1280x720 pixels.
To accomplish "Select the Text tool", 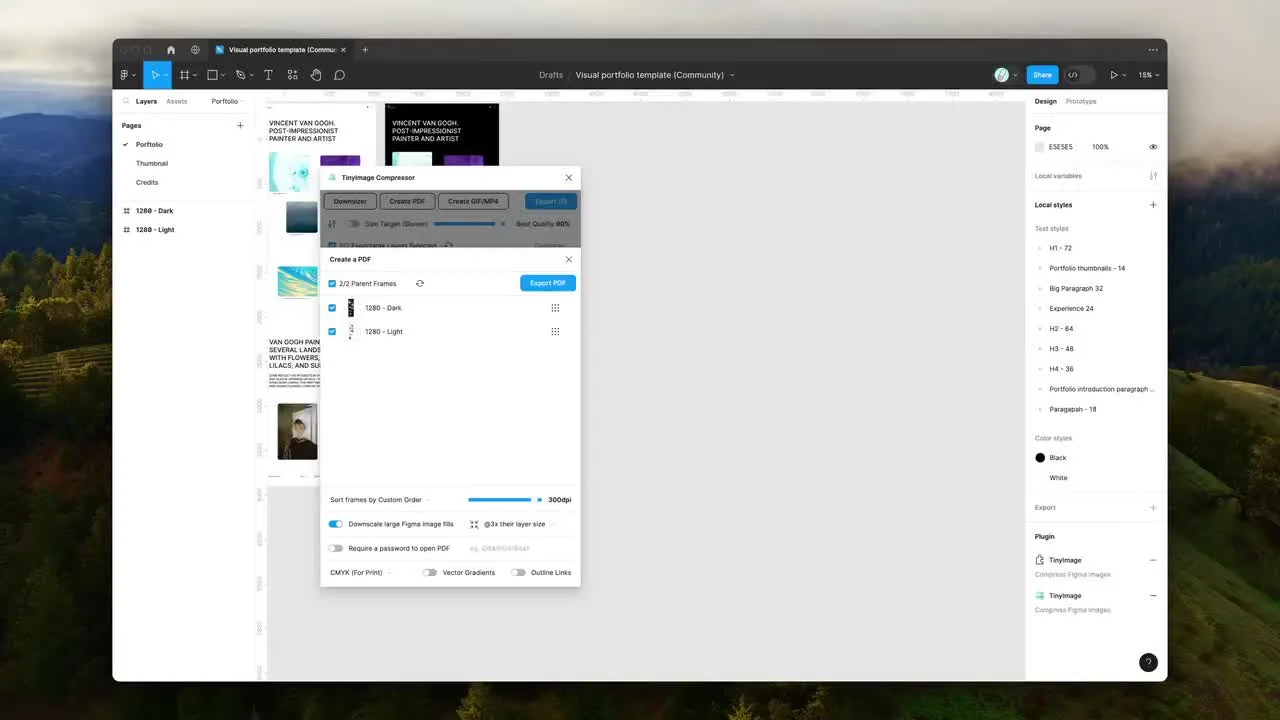I will pyautogui.click(x=268, y=75).
